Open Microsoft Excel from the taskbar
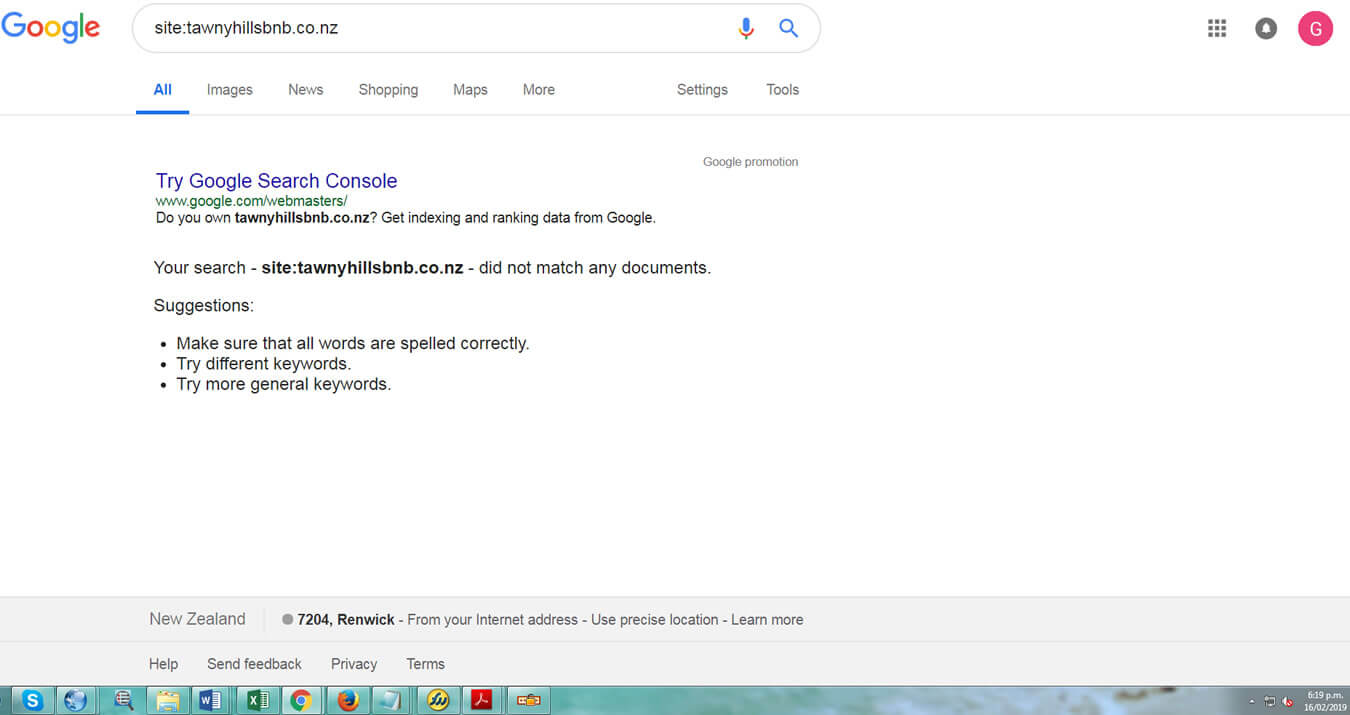Viewport: 1350px width, 715px height. click(x=257, y=700)
